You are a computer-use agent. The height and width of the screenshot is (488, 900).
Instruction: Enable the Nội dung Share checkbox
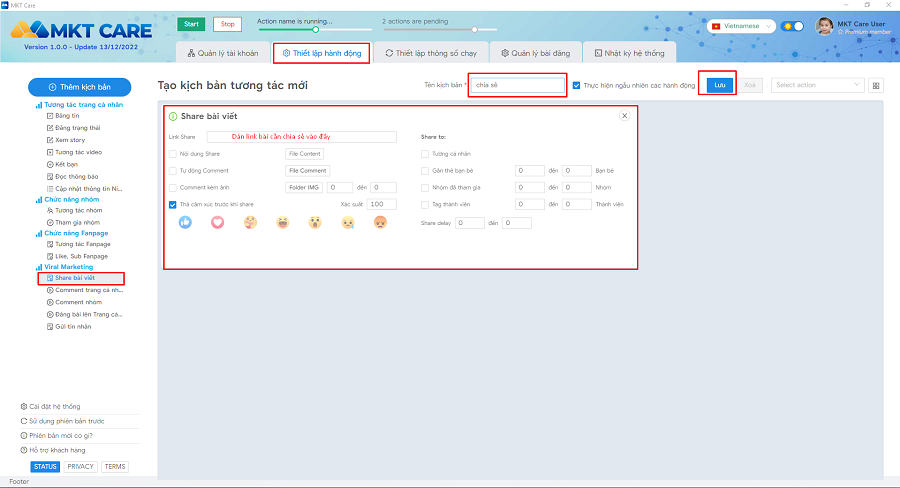(173, 154)
